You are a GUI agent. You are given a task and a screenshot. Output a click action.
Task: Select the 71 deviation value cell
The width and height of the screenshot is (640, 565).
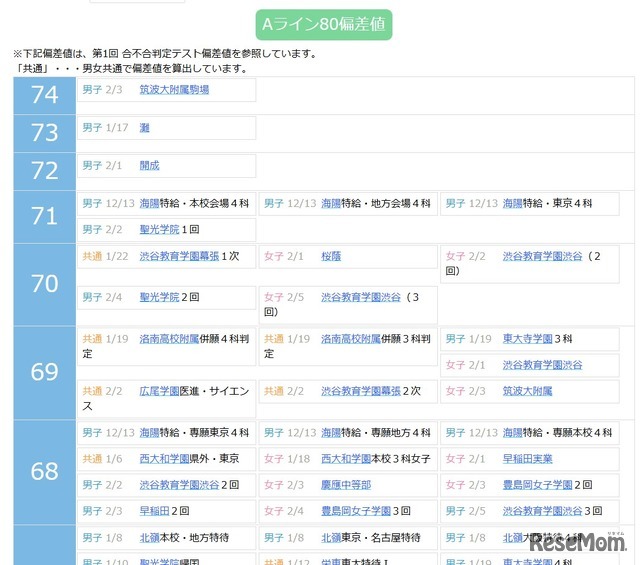click(44, 217)
